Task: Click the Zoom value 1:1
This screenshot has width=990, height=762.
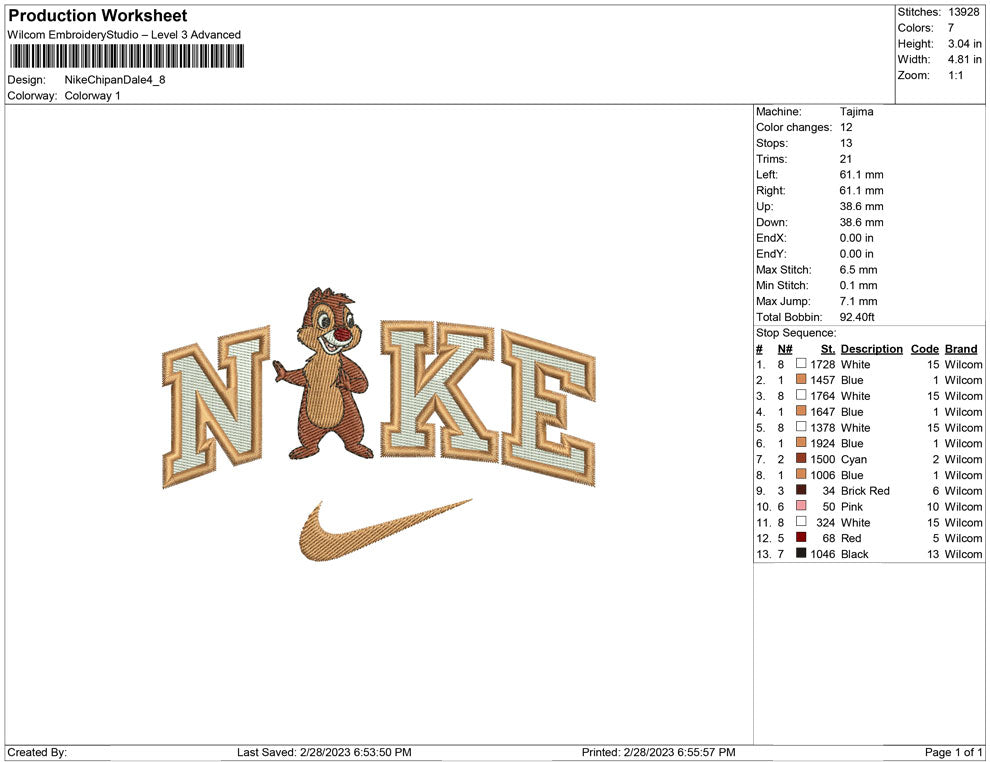Action: pos(955,75)
